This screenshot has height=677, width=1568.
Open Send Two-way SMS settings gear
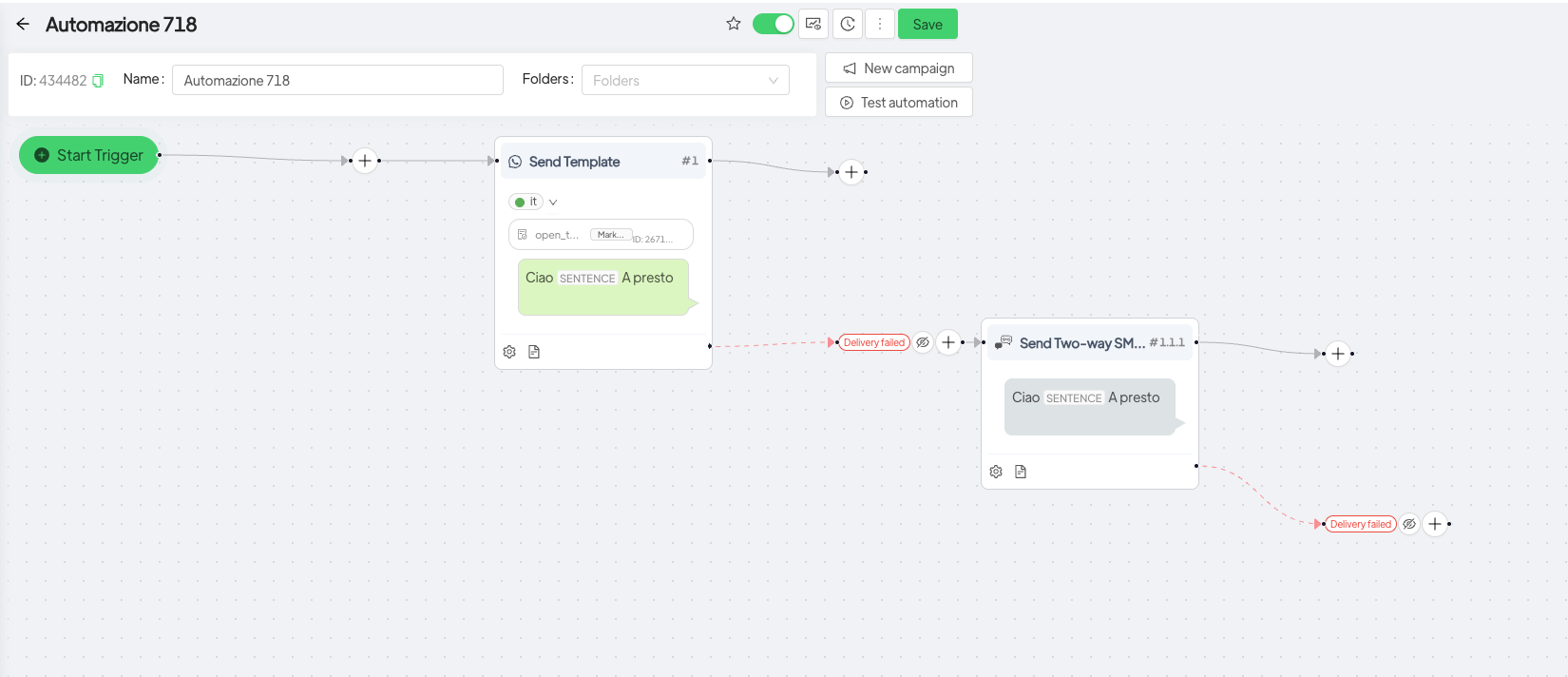coord(996,472)
